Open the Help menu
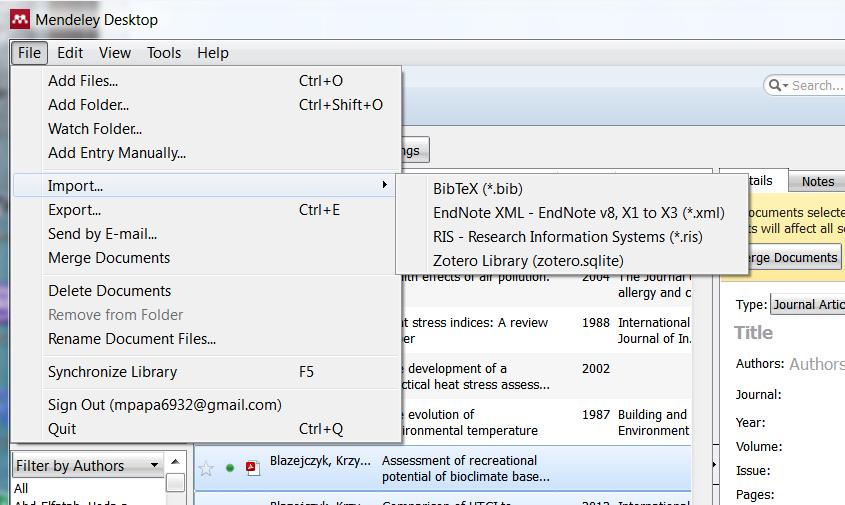845x505 pixels. tap(213, 53)
